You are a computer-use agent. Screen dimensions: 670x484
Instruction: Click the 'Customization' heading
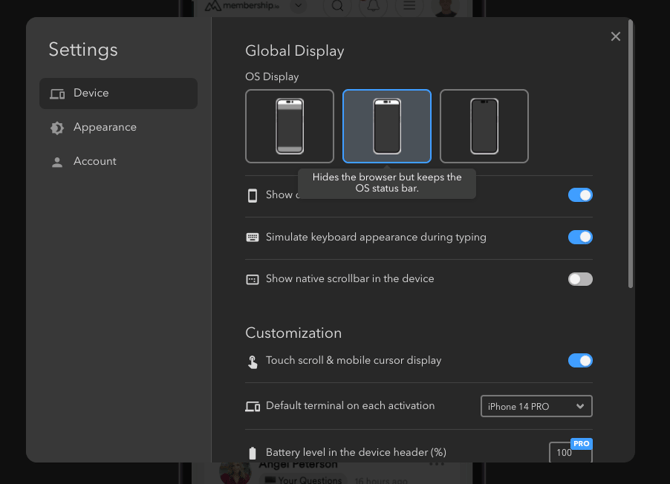[x=294, y=333]
